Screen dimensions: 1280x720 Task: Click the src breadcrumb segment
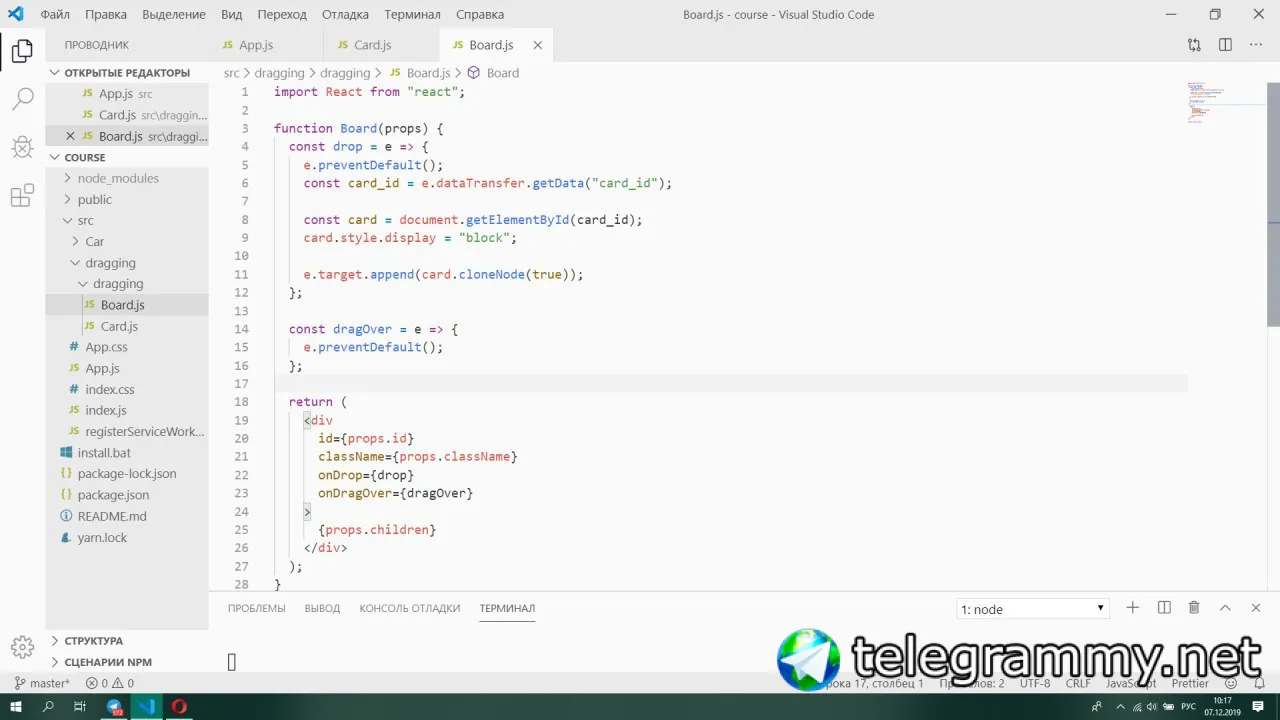(x=232, y=73)
